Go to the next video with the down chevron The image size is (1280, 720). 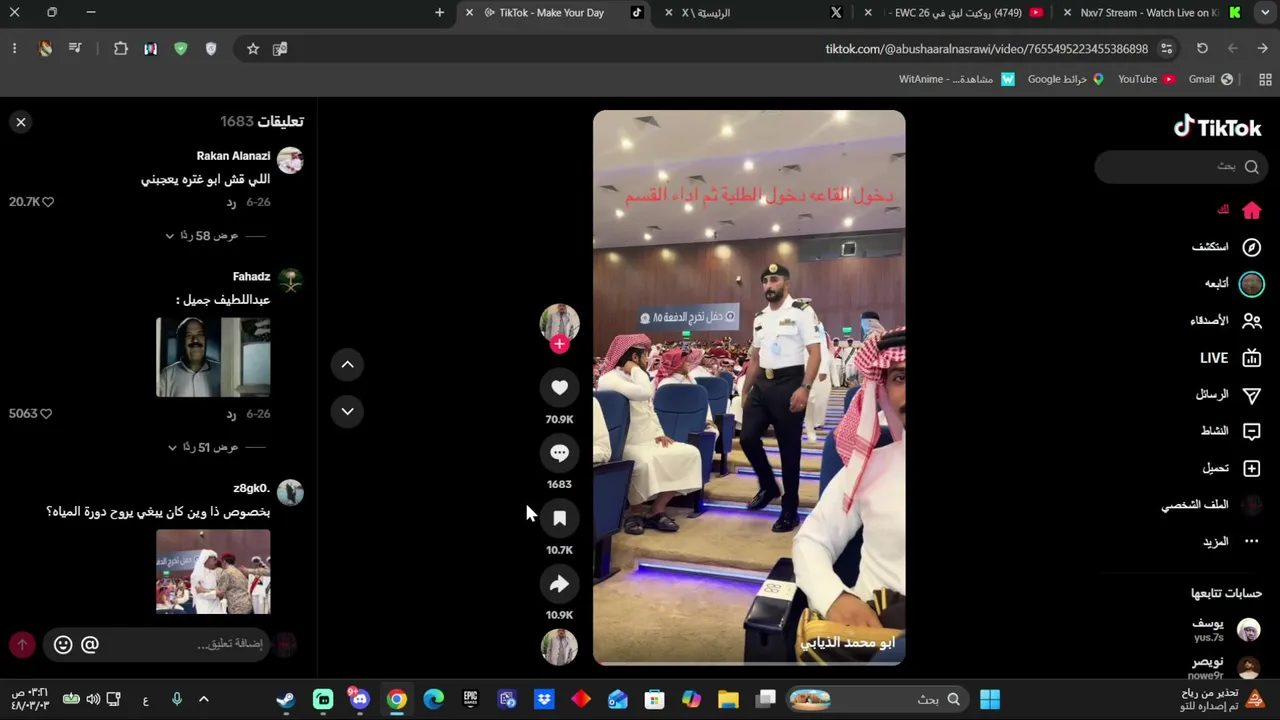click(347, 411)
